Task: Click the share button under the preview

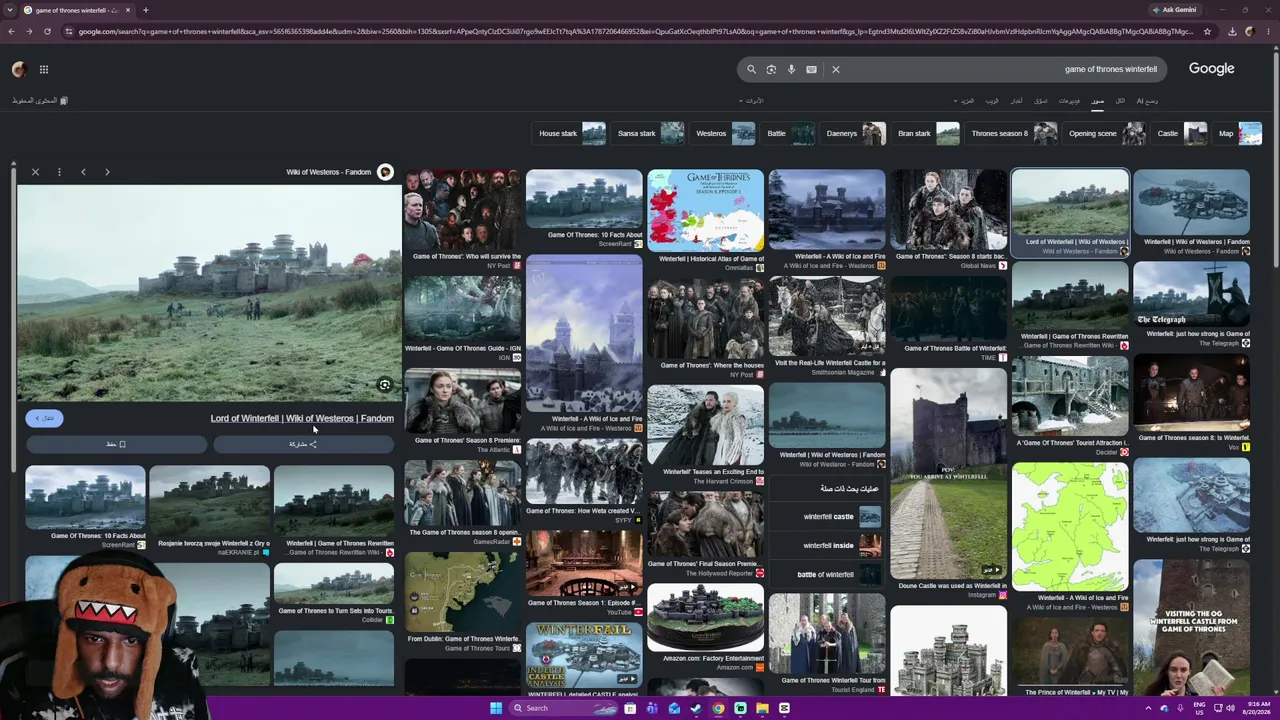Action: (x=304, y=444)
